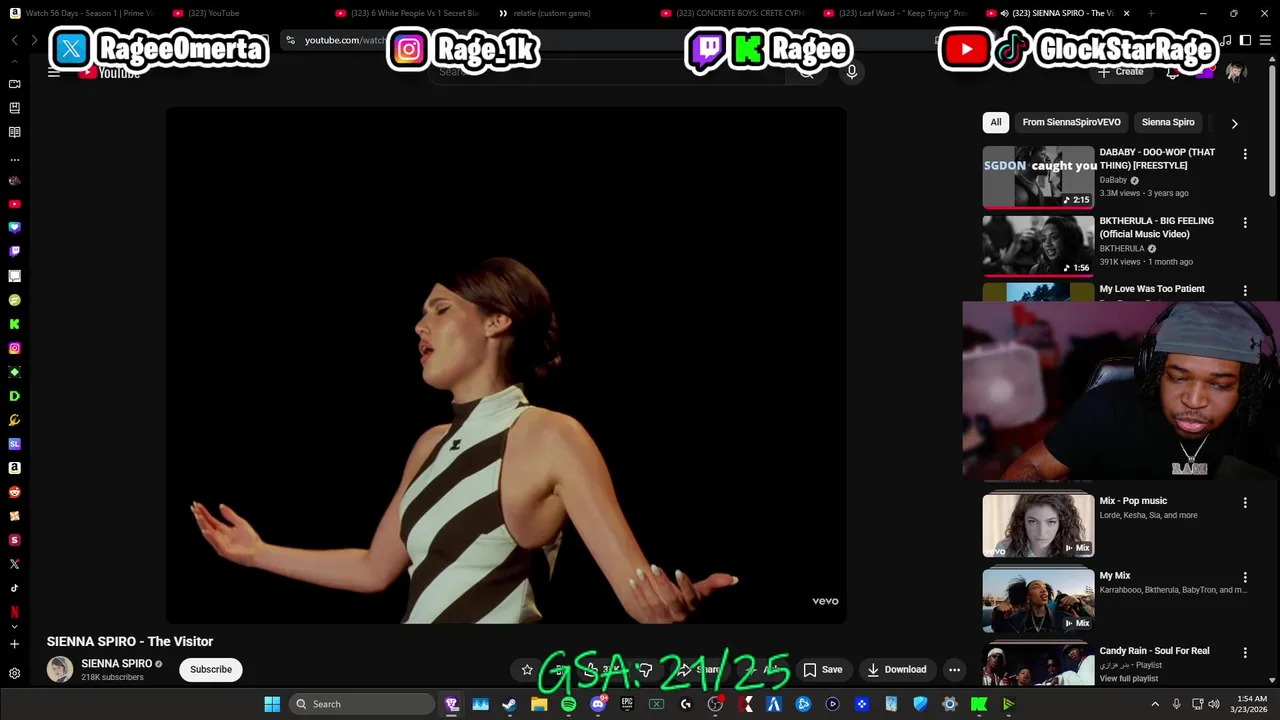Download the video
This screenshot has height=720, width=1280.
click(x=897, y=669)
